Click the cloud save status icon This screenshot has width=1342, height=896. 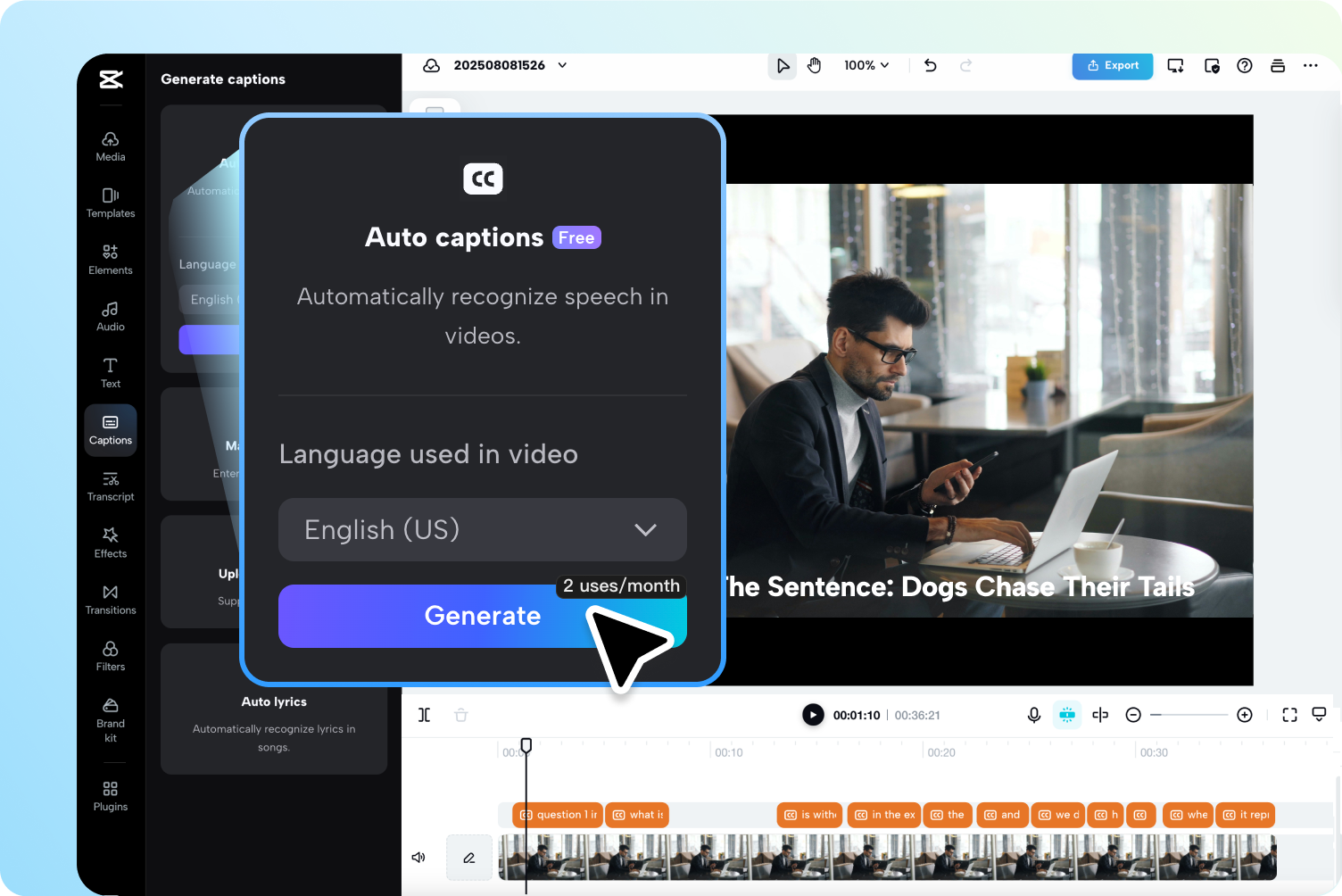(432, 65)
